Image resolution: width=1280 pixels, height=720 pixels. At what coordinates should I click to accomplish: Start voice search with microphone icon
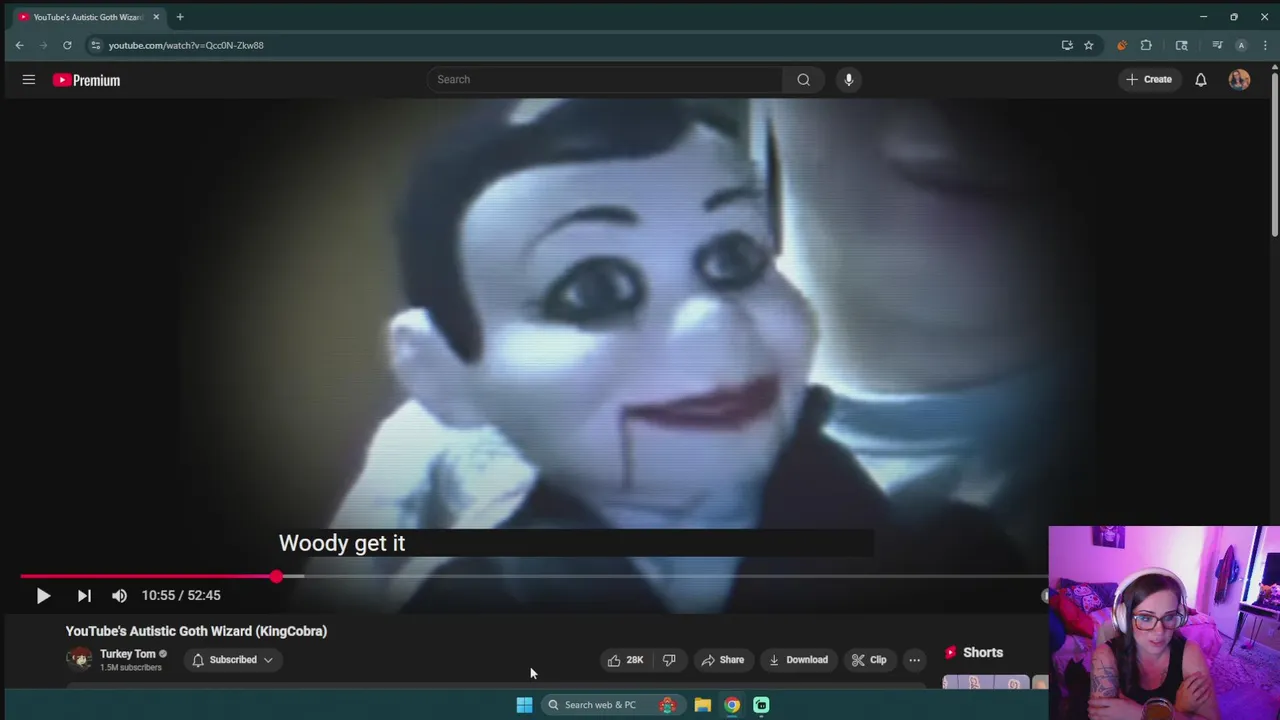tap(848, 80)
